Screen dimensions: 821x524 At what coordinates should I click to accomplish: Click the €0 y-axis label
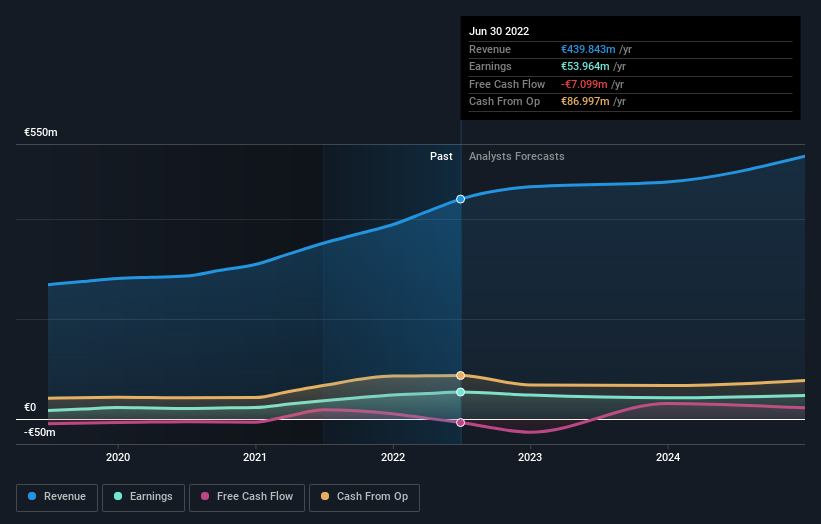30,407
